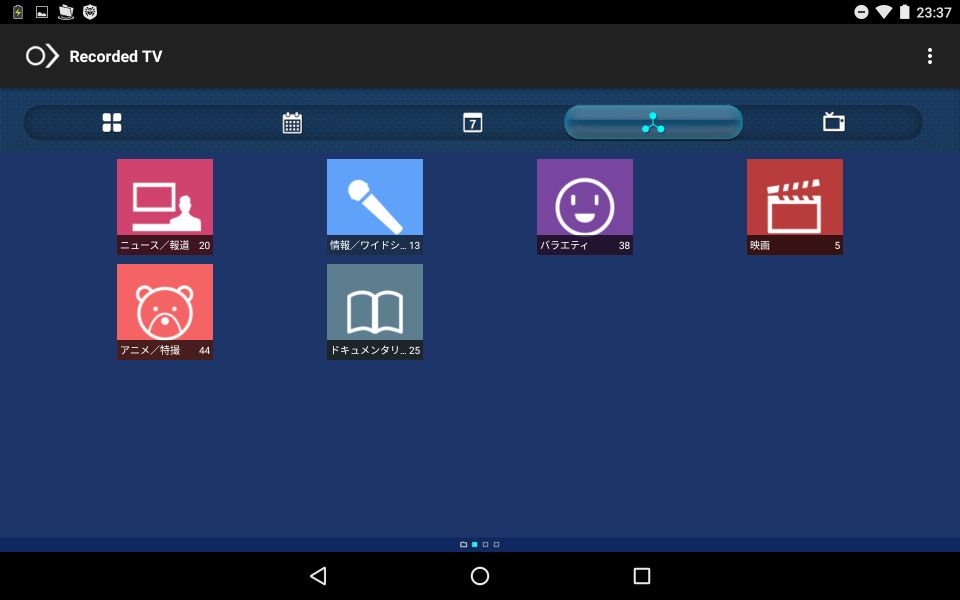
Task: Select the day-7 calendar tab
Action: [472, 122]
